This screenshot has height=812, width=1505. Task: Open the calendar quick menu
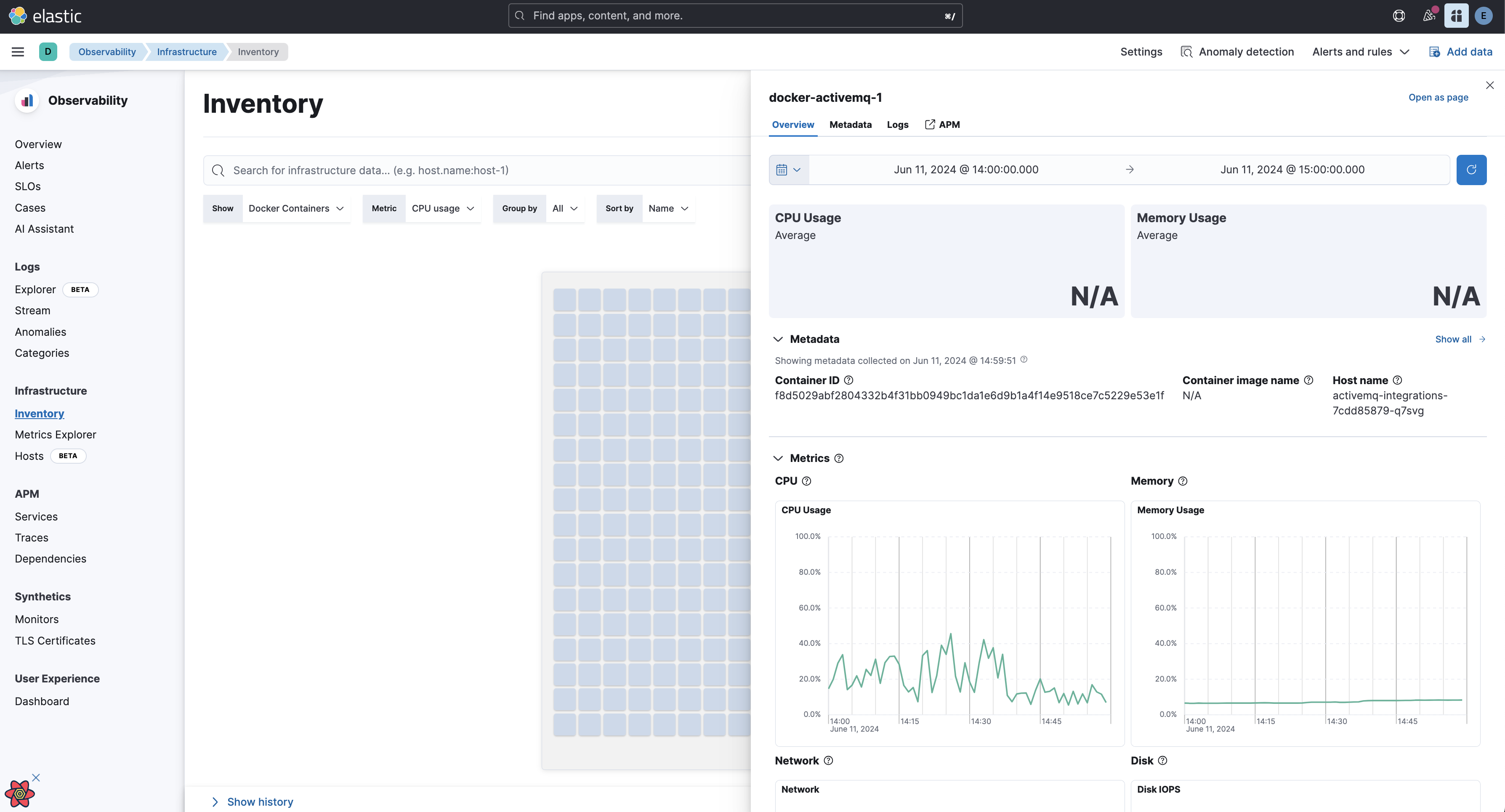click(789, 170)
